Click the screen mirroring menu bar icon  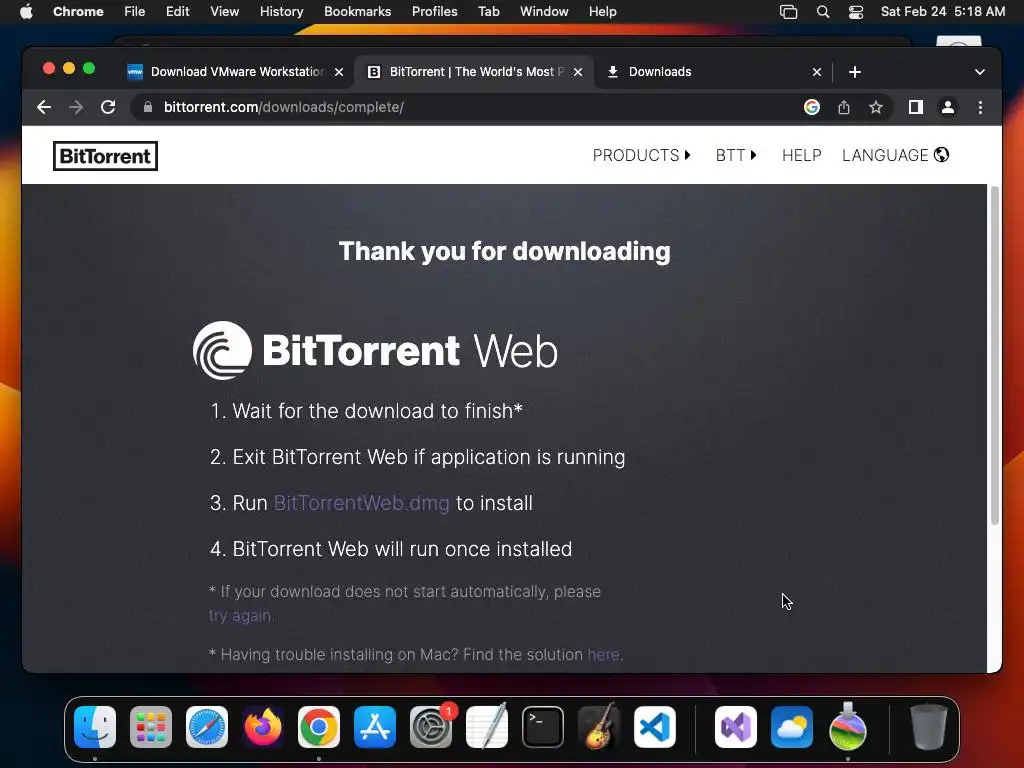[789, 12]
